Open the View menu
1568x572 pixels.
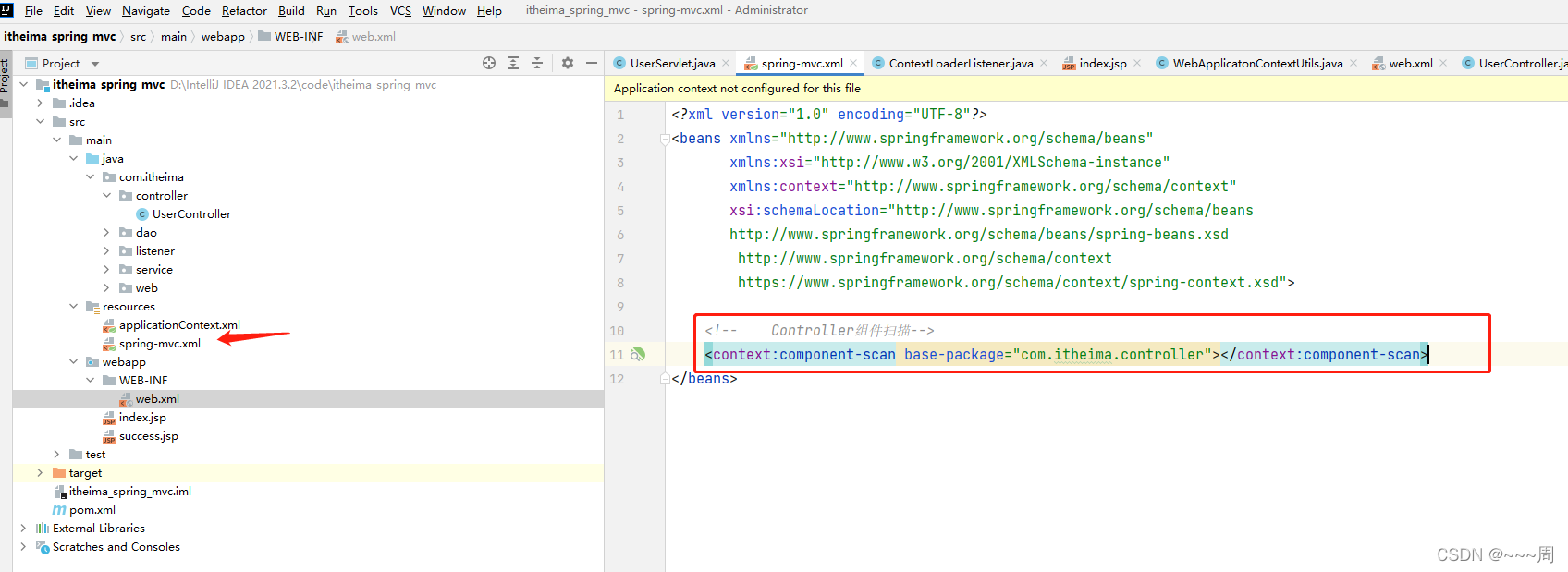[x=98, y=10]
